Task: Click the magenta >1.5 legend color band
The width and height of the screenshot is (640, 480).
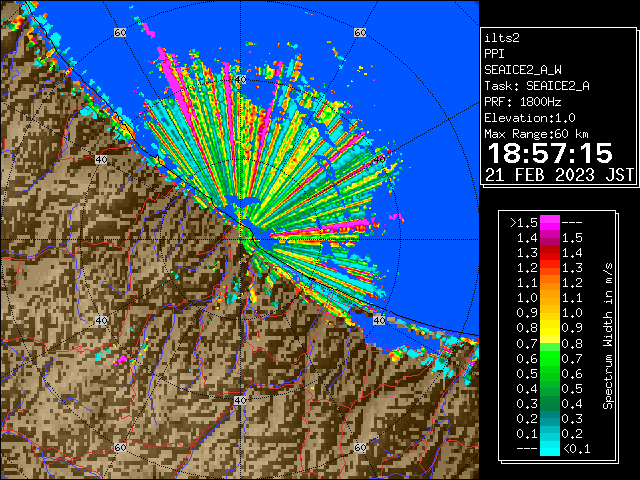Action: point(550,223)
